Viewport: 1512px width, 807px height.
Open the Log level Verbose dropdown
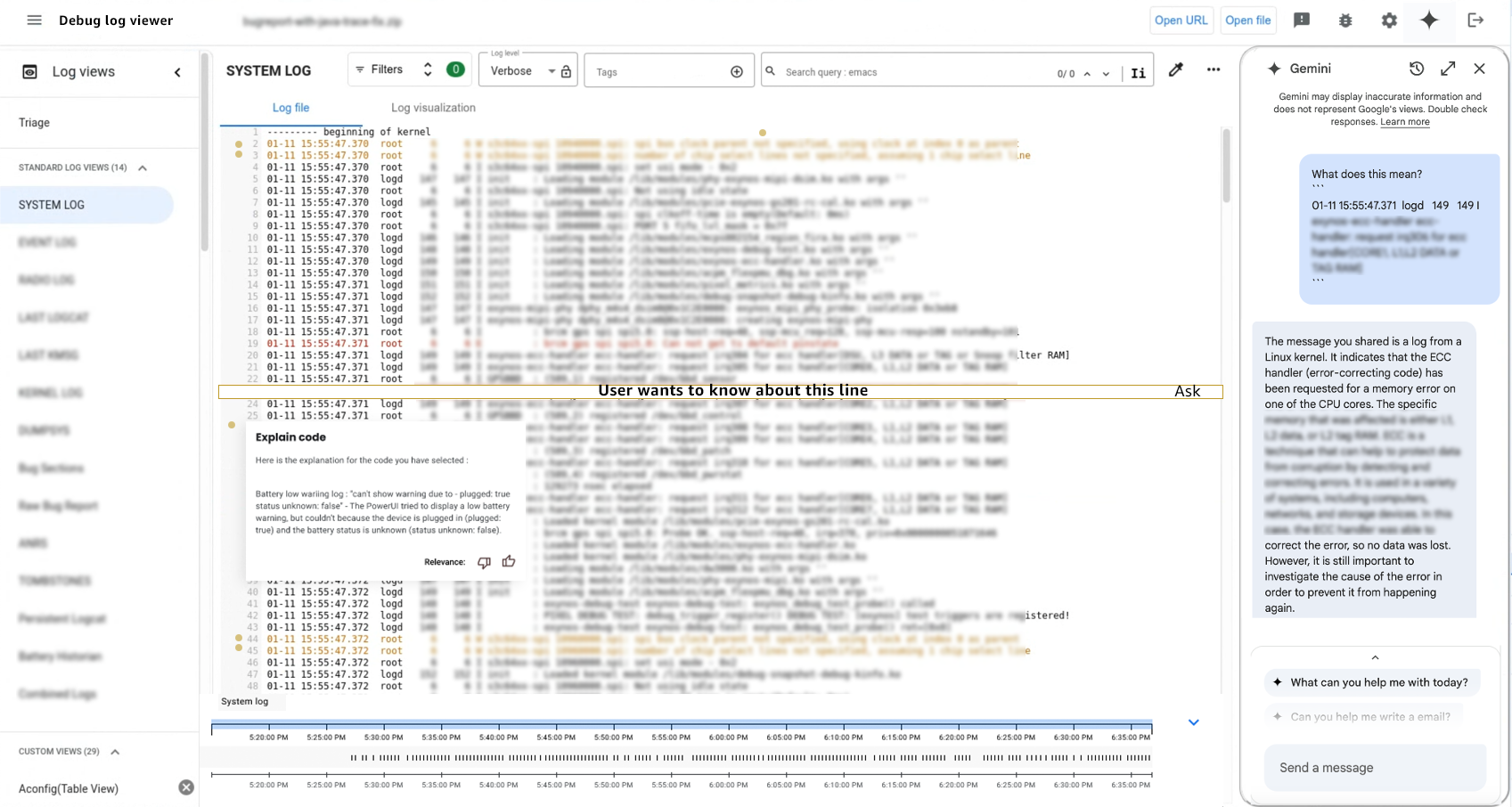(x=527, y=70)
